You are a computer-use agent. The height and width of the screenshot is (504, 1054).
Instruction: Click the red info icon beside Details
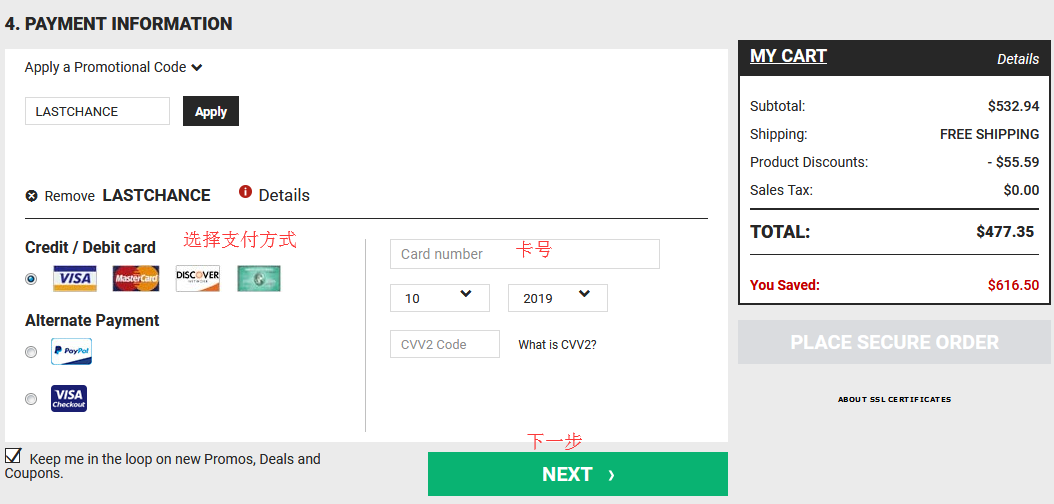pyautogui.click(x=245, y=192)
